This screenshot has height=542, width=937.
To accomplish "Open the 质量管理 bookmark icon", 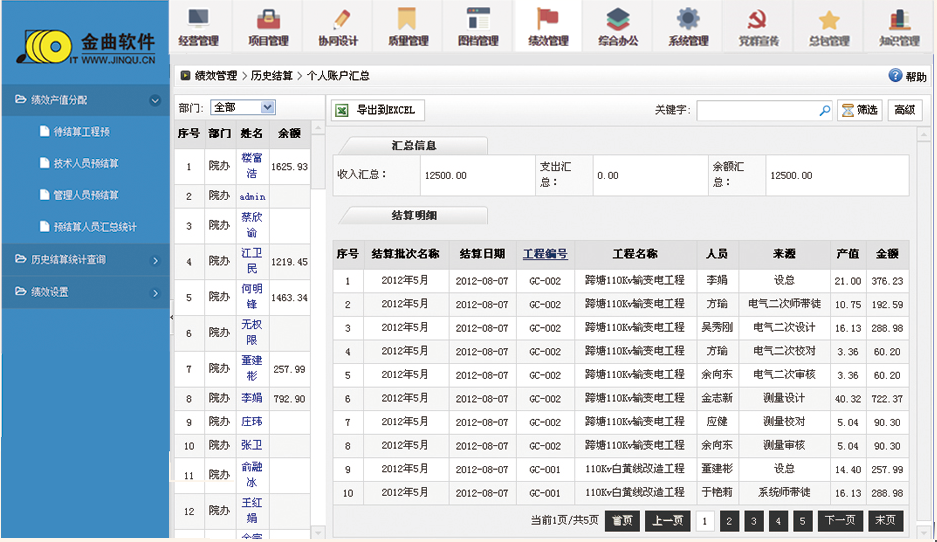I will pyautogui.click(x=407, y=19).
